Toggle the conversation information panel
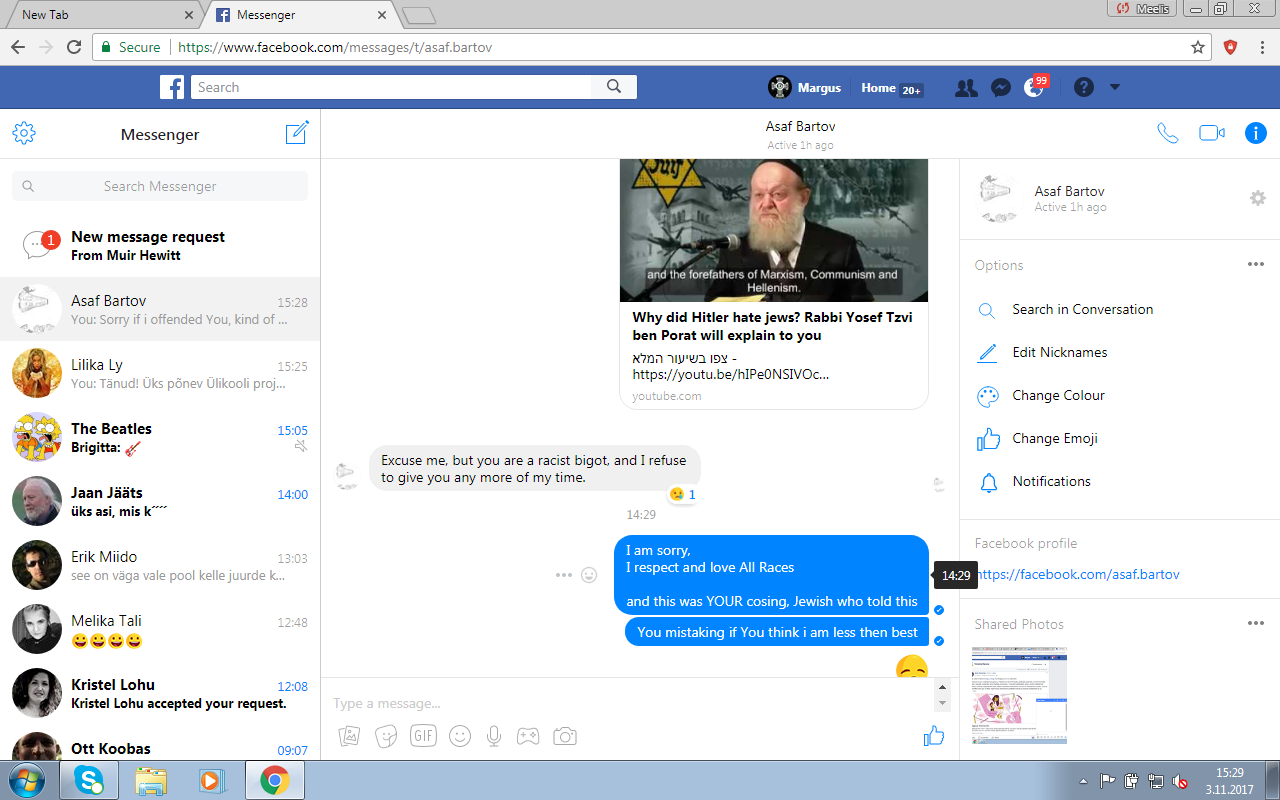 (x=1256, y=133)
